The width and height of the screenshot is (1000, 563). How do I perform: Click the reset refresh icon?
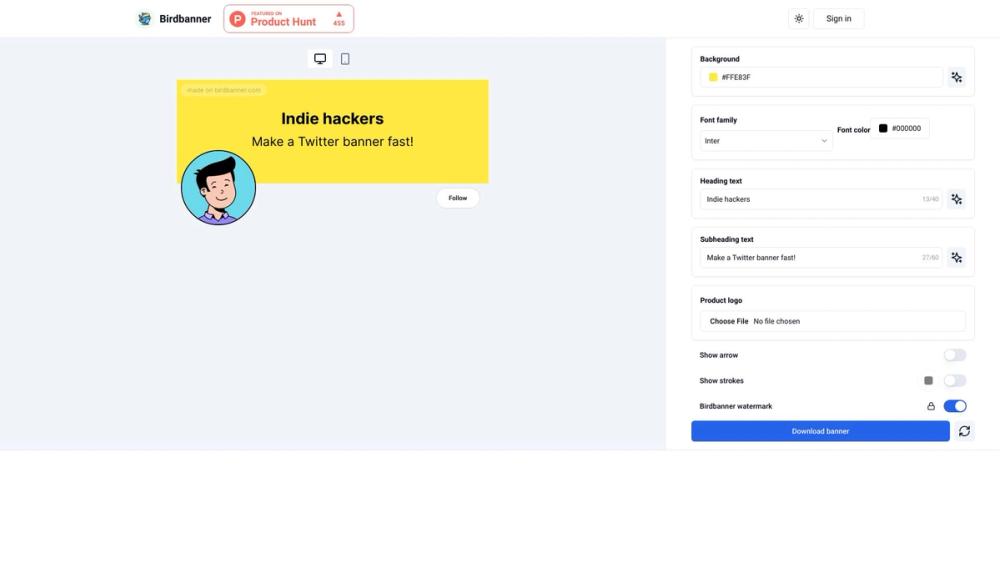point(964,431)
